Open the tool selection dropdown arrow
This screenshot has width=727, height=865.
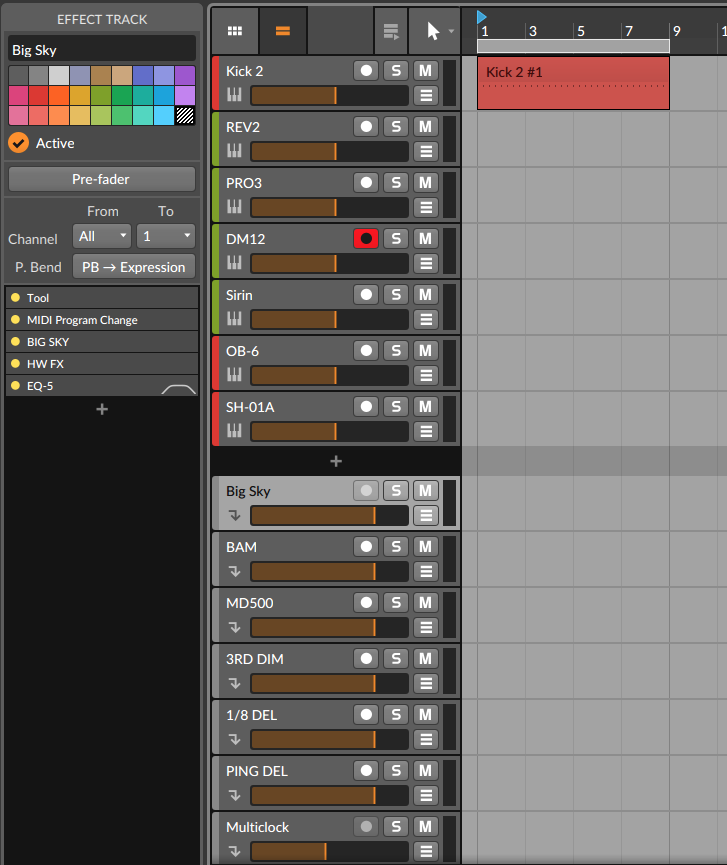pyautogui.click(x=451, y=31)
